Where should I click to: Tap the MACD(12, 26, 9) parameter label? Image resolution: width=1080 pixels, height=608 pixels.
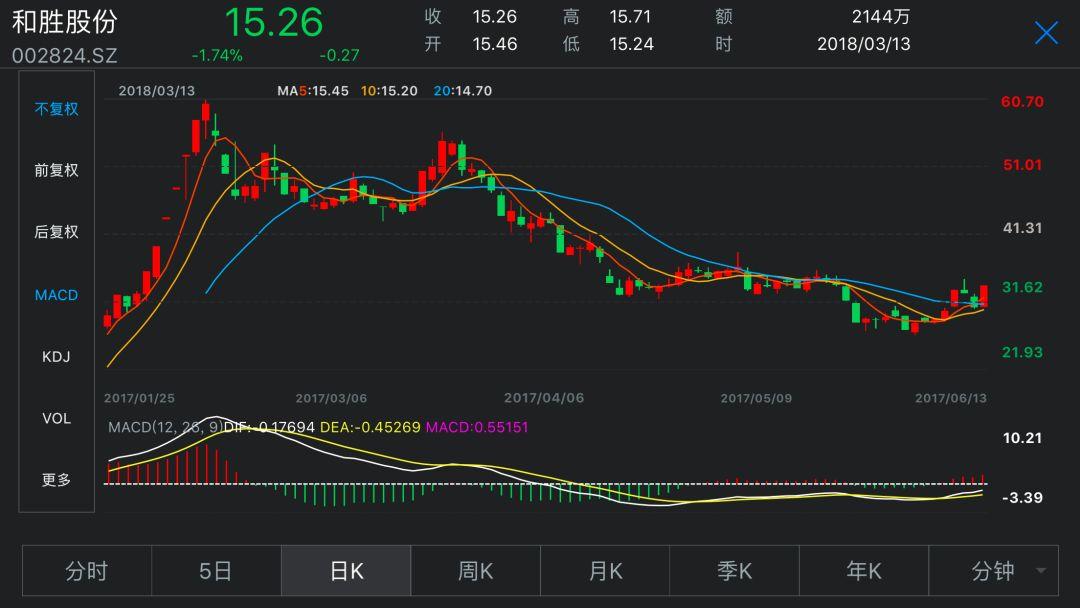click(x=165, y=427)
